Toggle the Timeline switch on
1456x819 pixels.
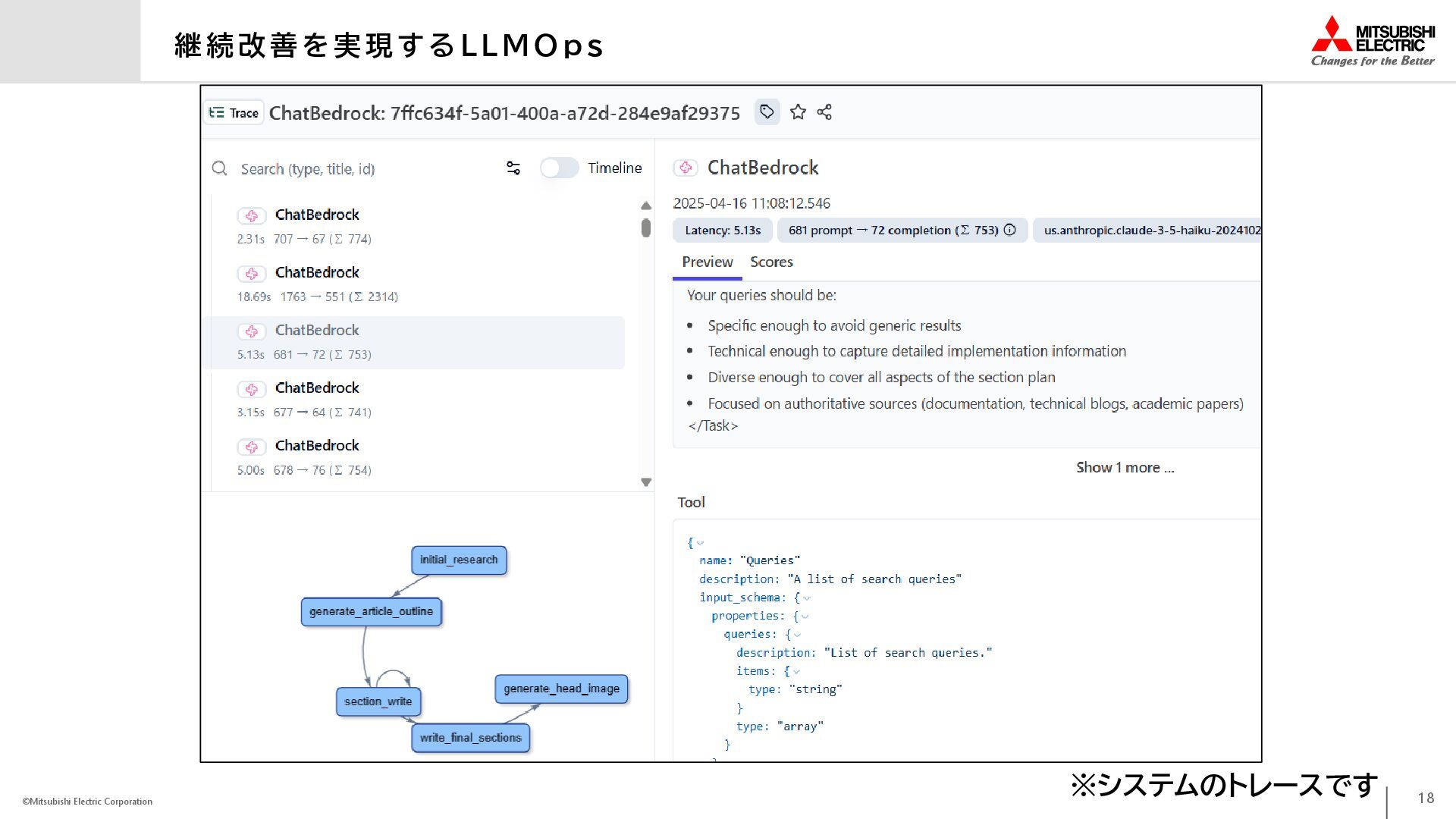pos(560,168)
